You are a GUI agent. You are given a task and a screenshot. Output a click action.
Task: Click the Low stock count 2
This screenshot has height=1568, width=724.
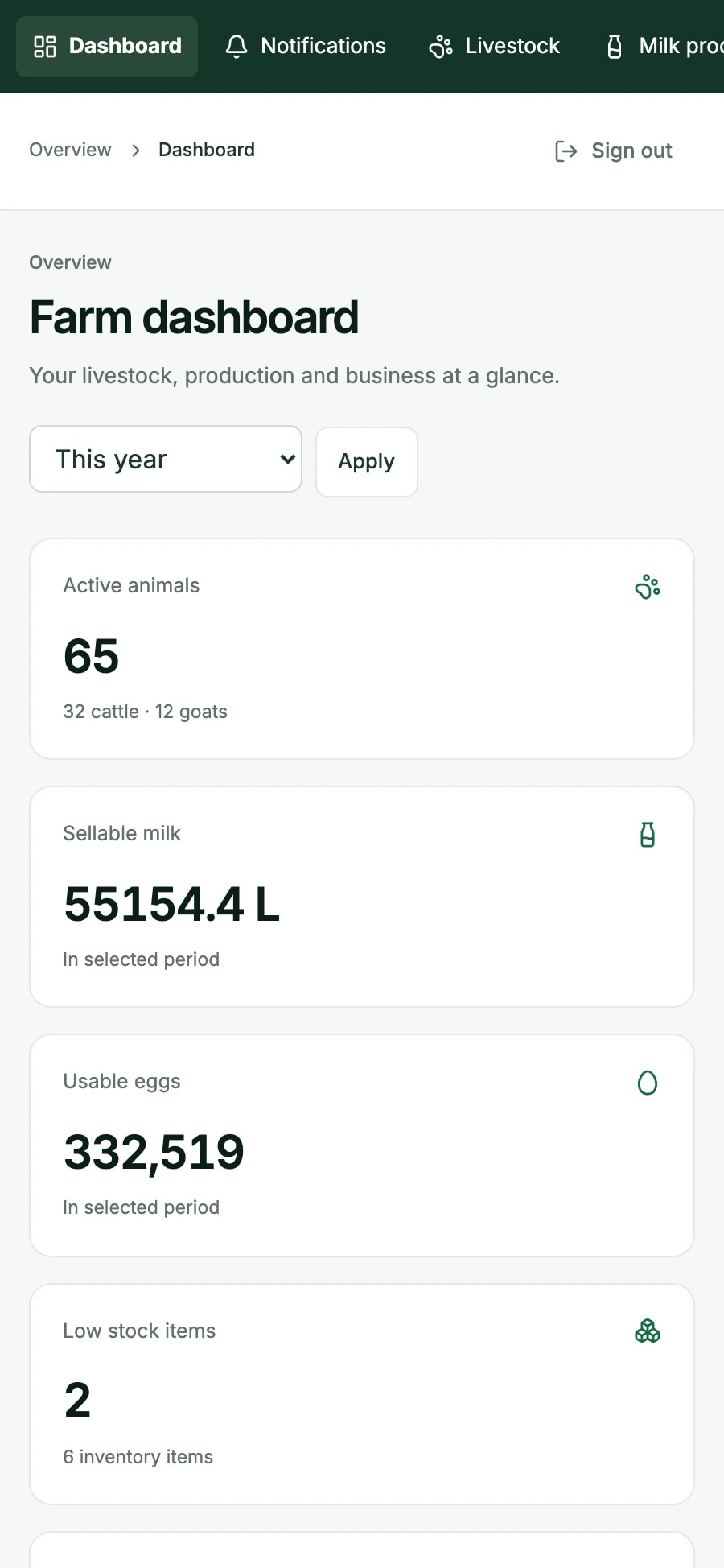point(77,1401)
